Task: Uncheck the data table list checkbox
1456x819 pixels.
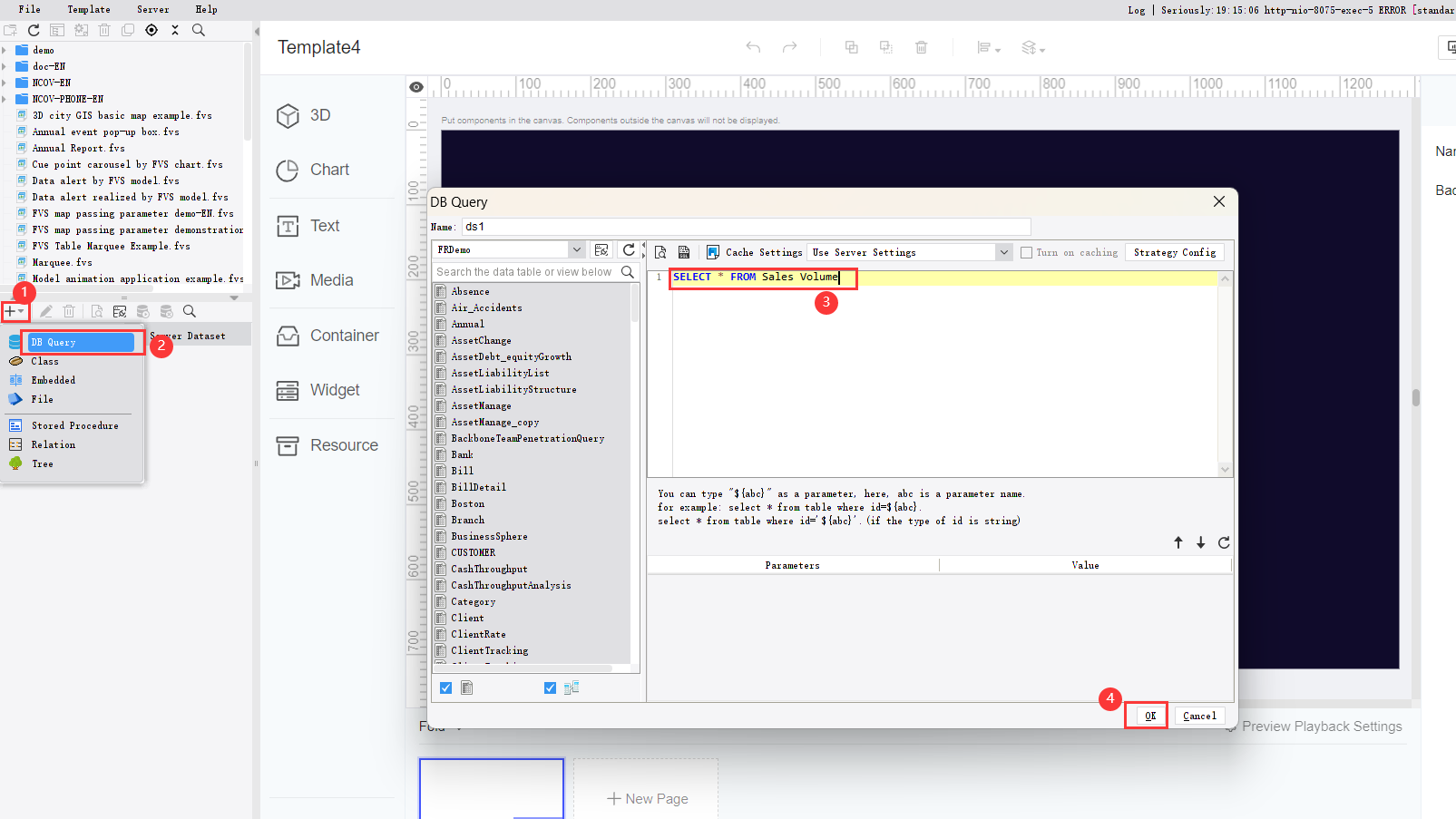Action: [445, 687]
